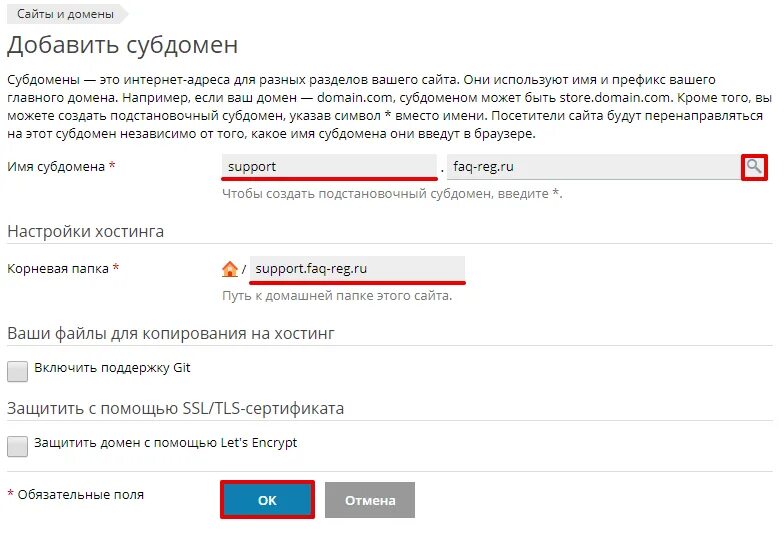Enable the Git support checkbox
This screenshot has width=784, height=538.
tap(18, 371)
